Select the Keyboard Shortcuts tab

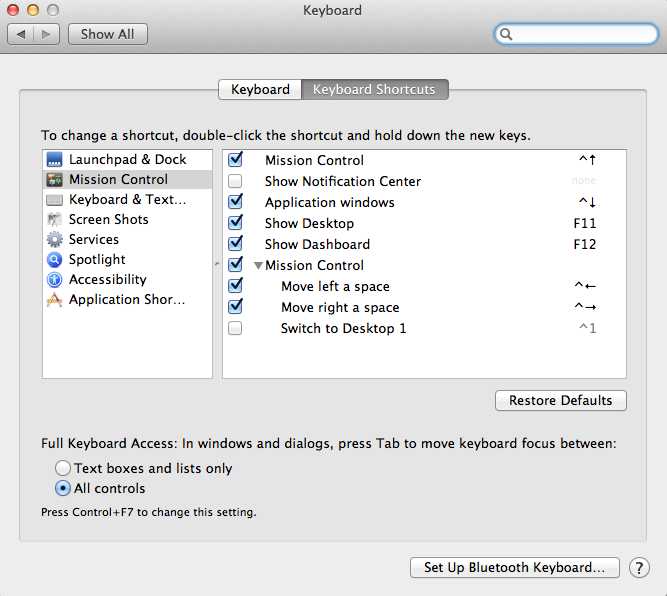point(374,89)
